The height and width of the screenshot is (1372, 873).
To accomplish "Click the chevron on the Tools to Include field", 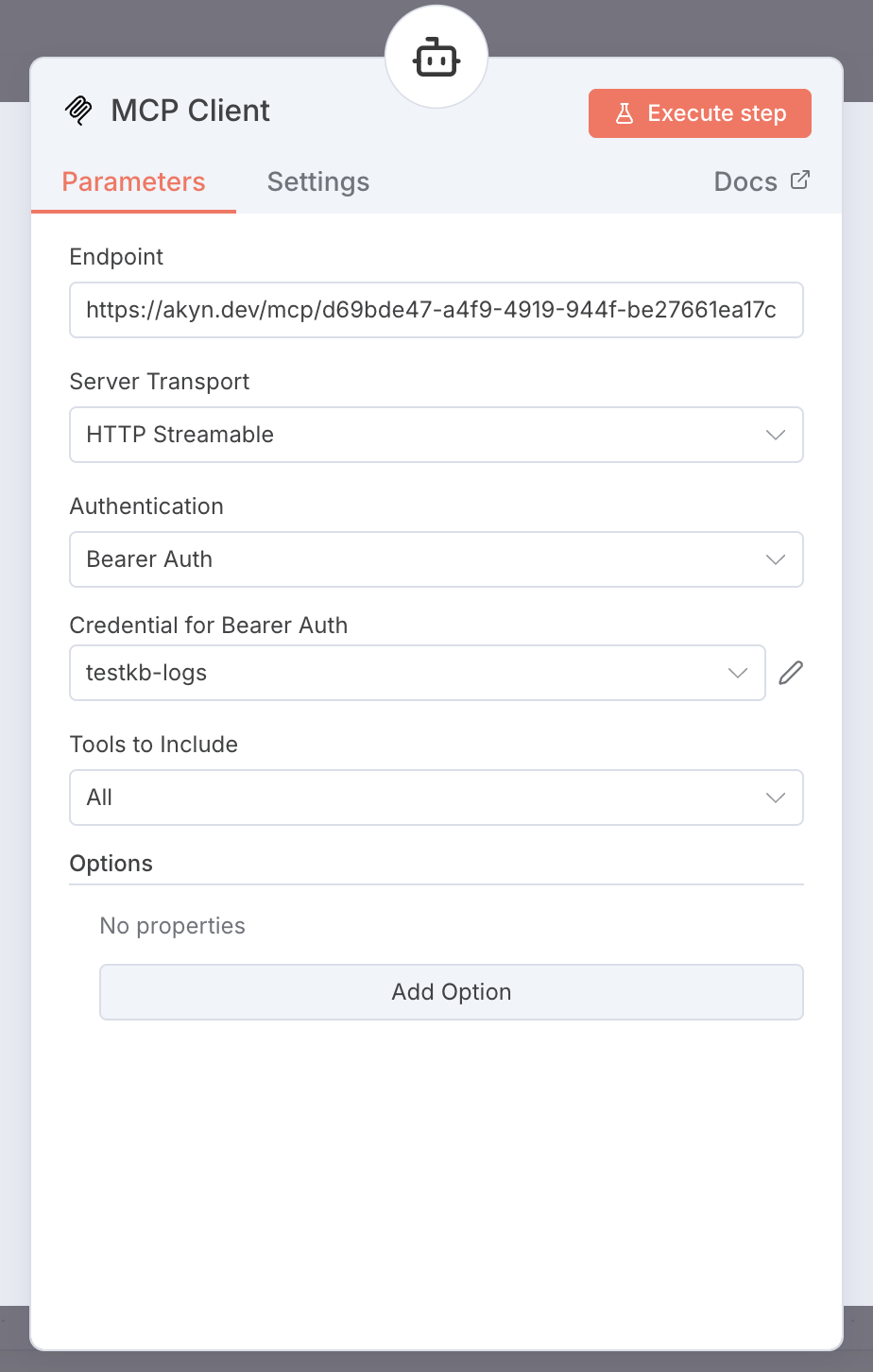I will (x=775, y=797).
